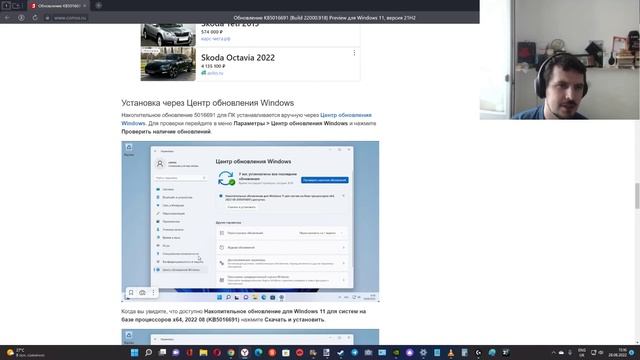
Task: Go back with browser back arrow
Action: pos(7,18)
